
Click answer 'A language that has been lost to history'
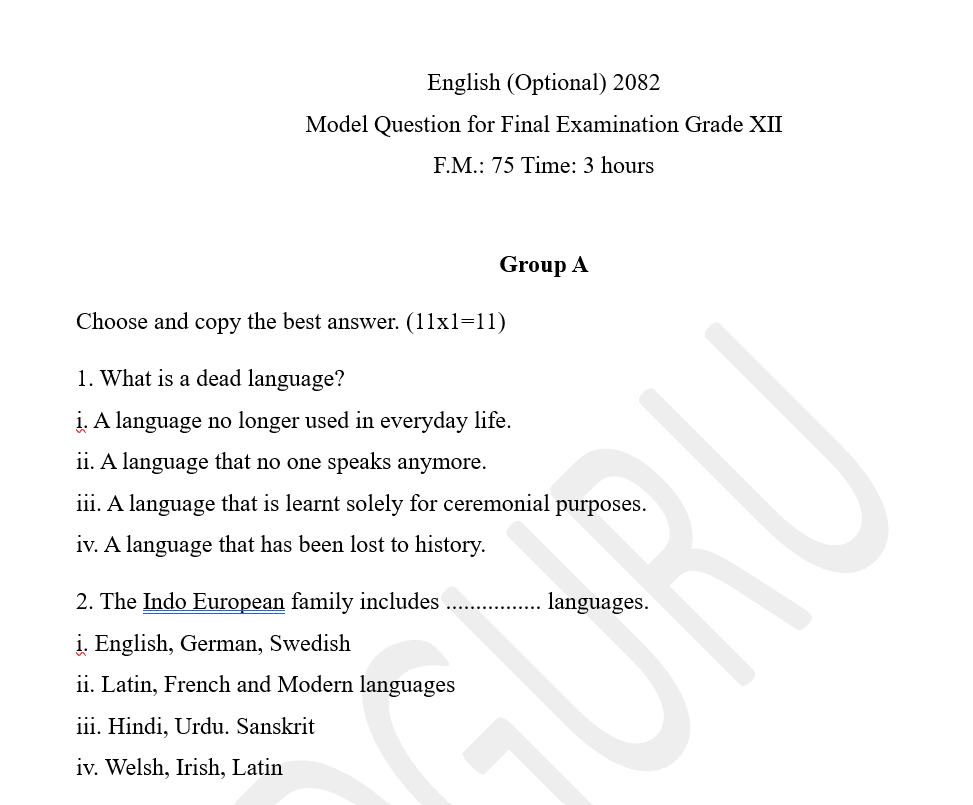click(294, 545)
